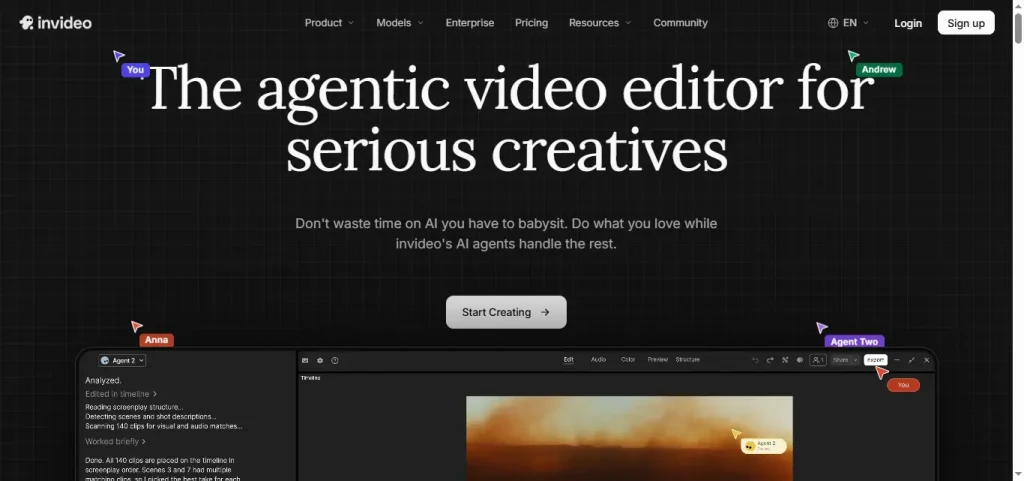Expand the Resources menu

coord(600,23)
